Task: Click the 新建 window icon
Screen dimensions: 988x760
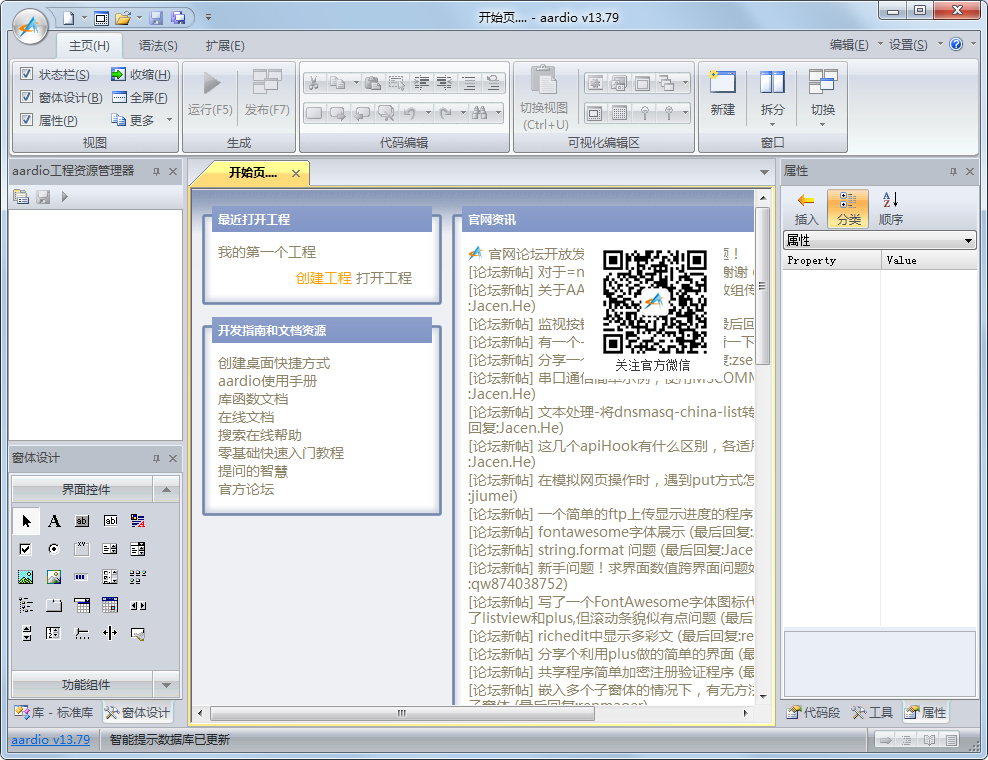Action: (722, 84)
